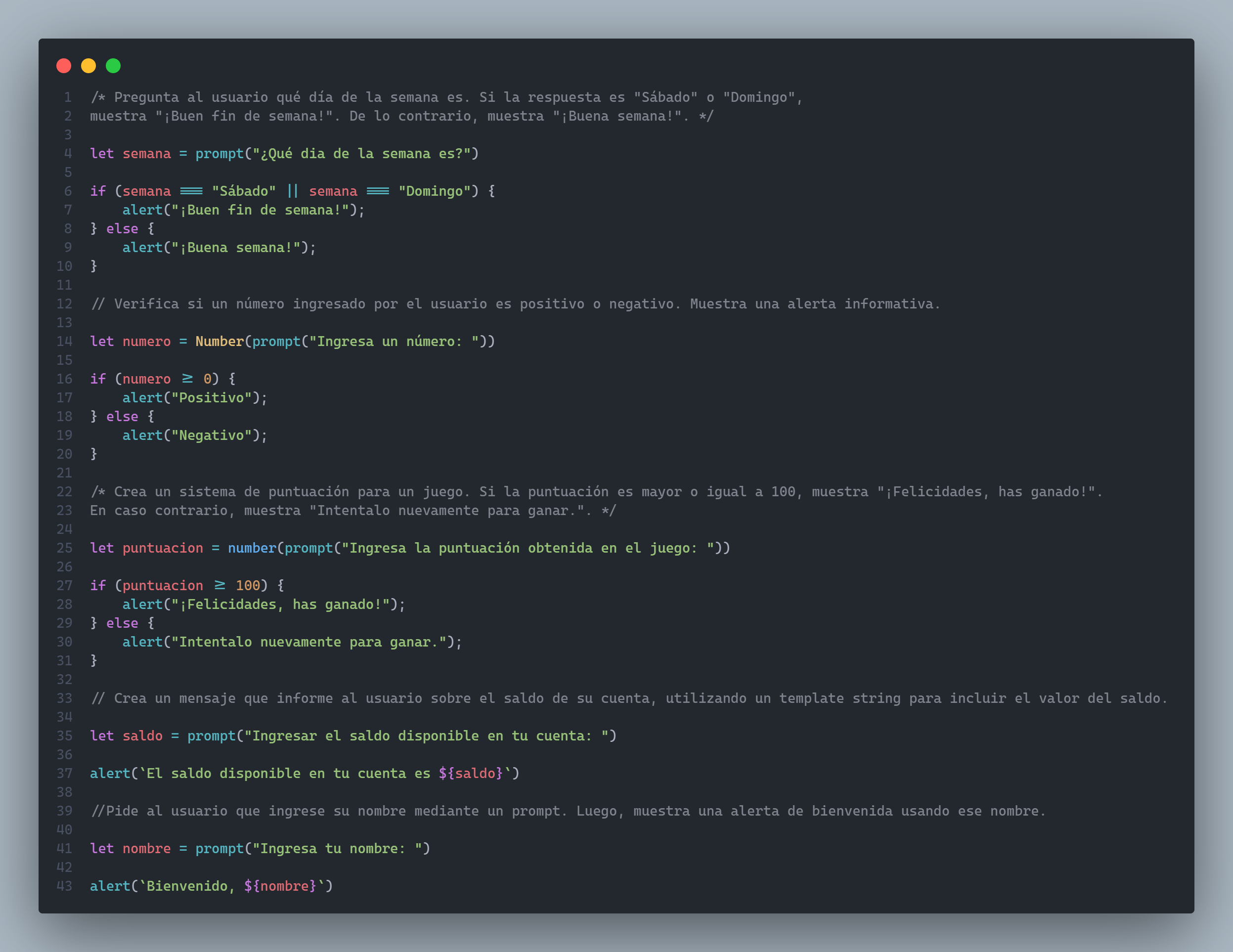Click alert("¡Buena semana!") call
The height and width of the screenshot is (952, 1233).
[220, 248]
